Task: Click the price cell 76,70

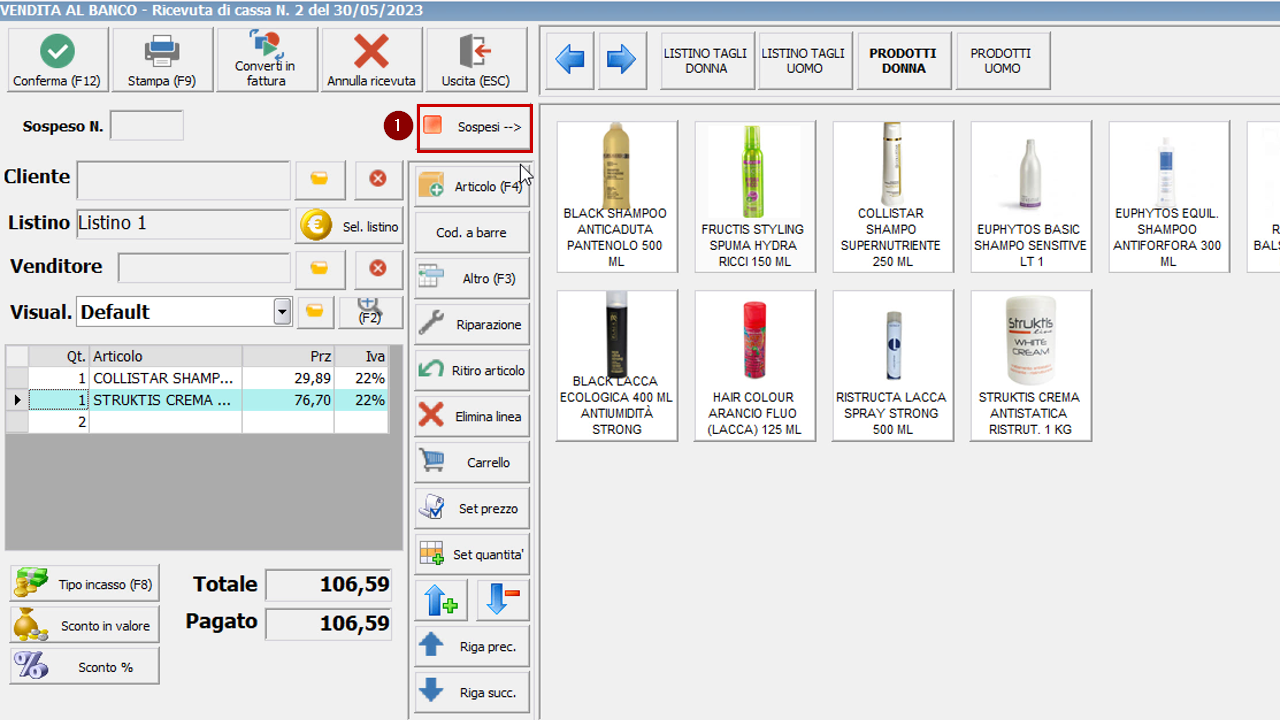Action: 288,400
